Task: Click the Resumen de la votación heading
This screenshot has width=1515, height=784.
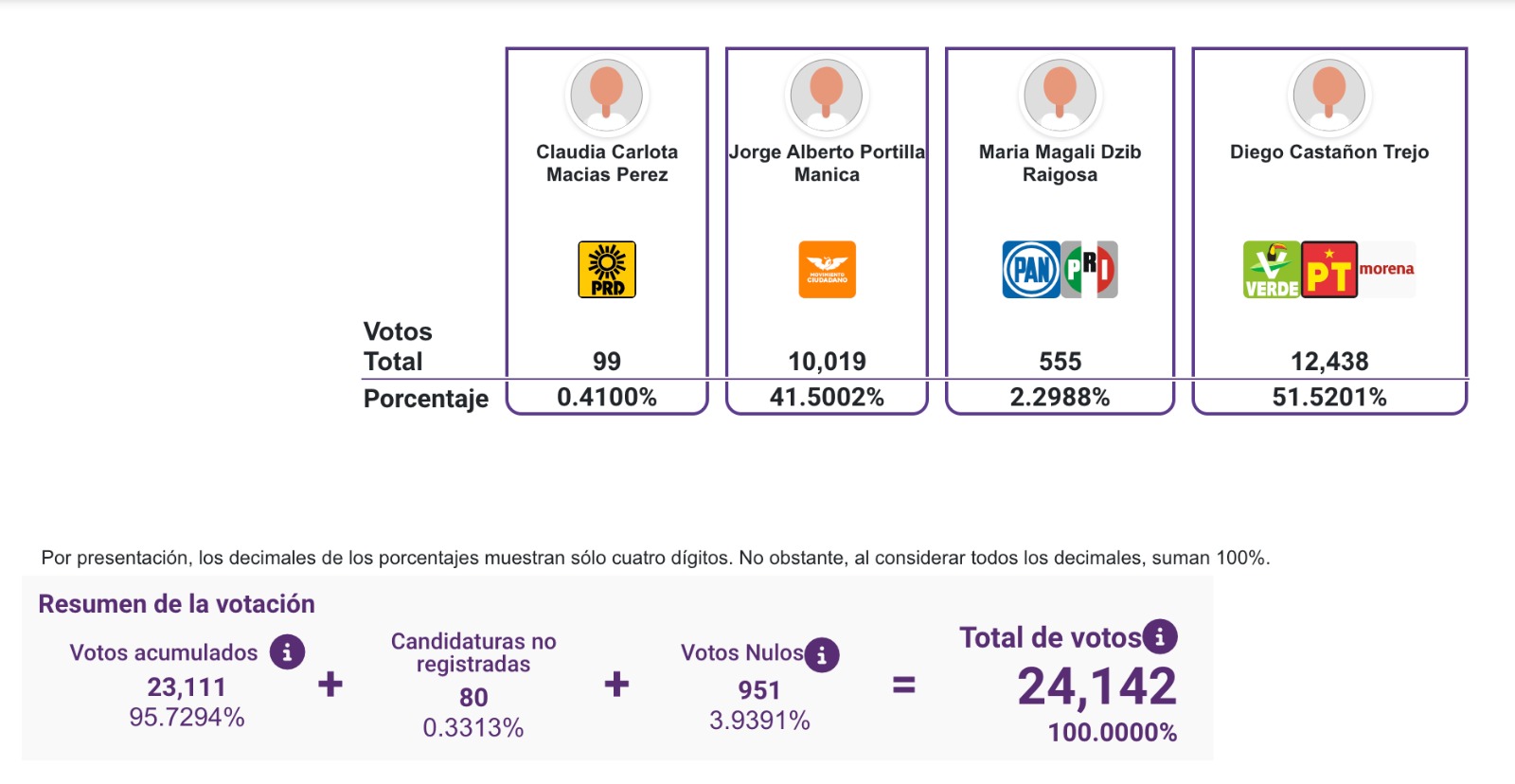Action: 176,604
